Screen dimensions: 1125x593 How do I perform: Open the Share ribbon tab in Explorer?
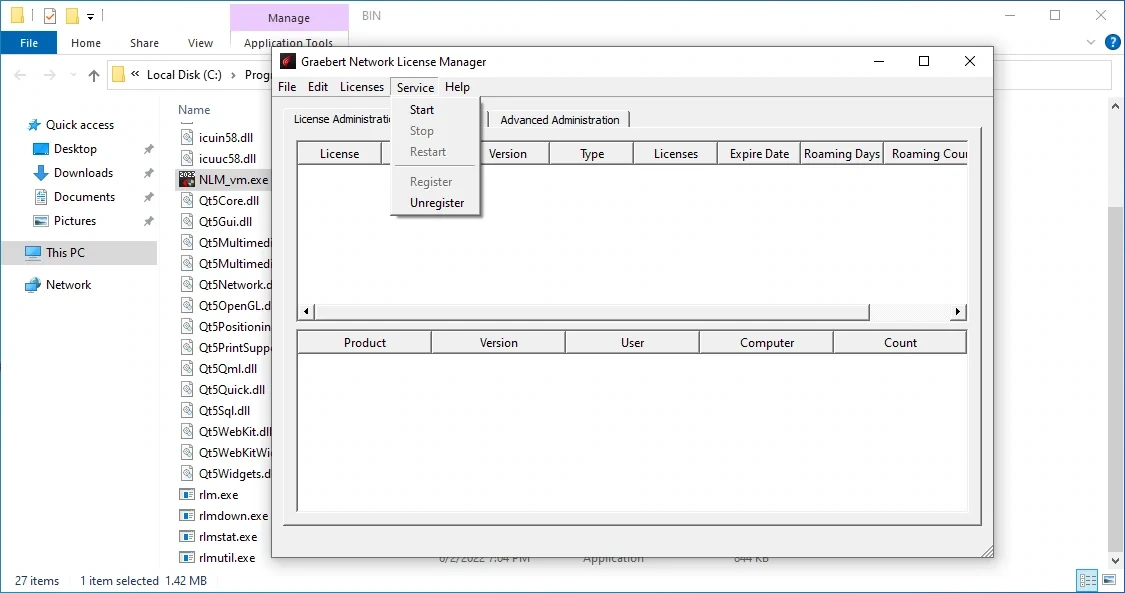point(144,43)
